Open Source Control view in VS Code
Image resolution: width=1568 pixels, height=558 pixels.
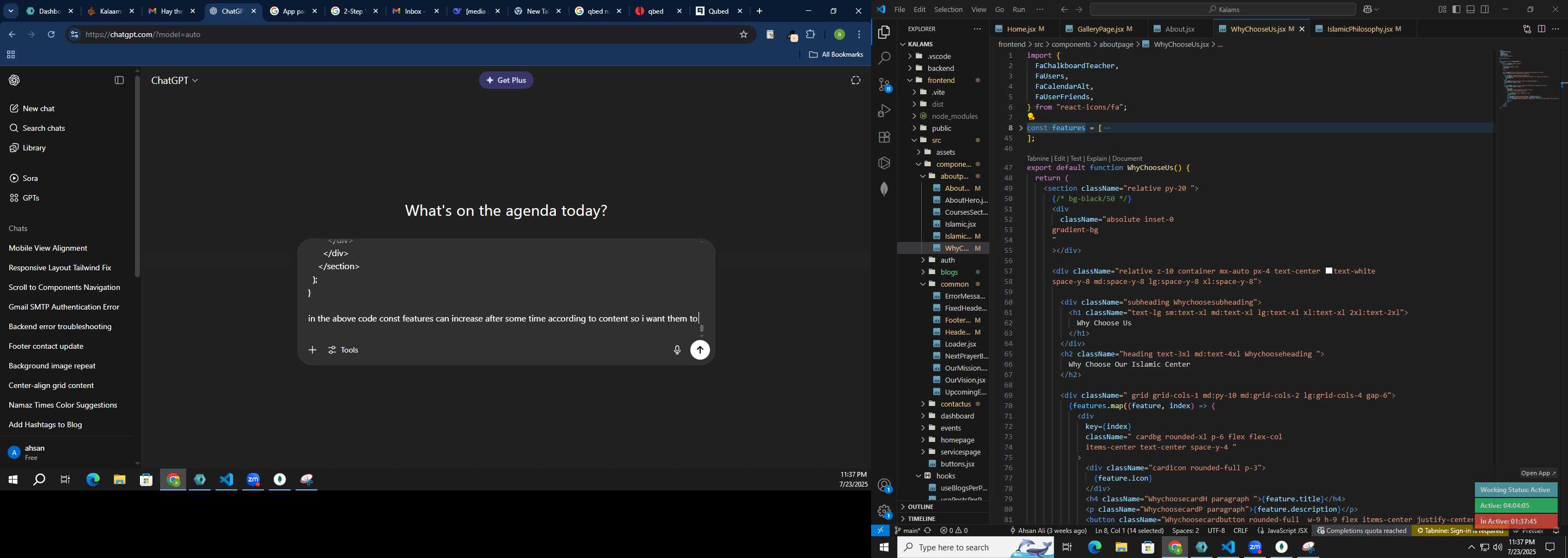884,84
